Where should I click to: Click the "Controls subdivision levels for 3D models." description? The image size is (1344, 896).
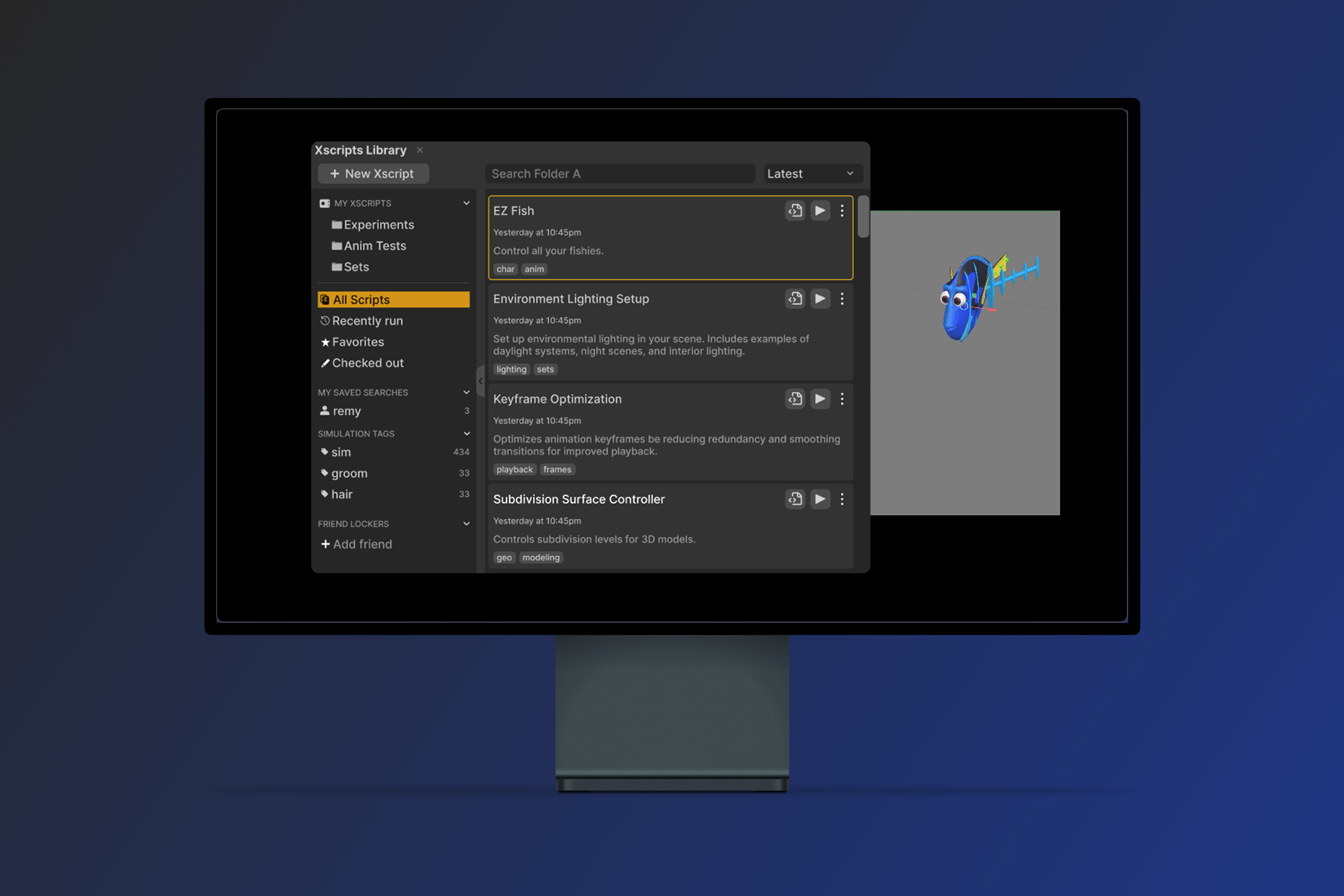point(594,539)
